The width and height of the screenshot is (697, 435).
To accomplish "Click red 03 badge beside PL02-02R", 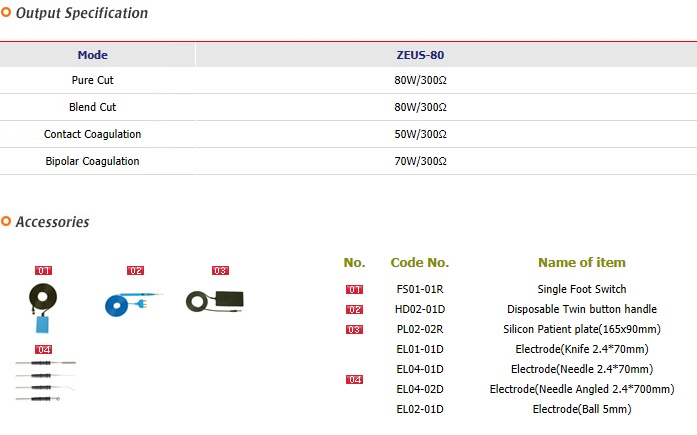I will point(354,330).
